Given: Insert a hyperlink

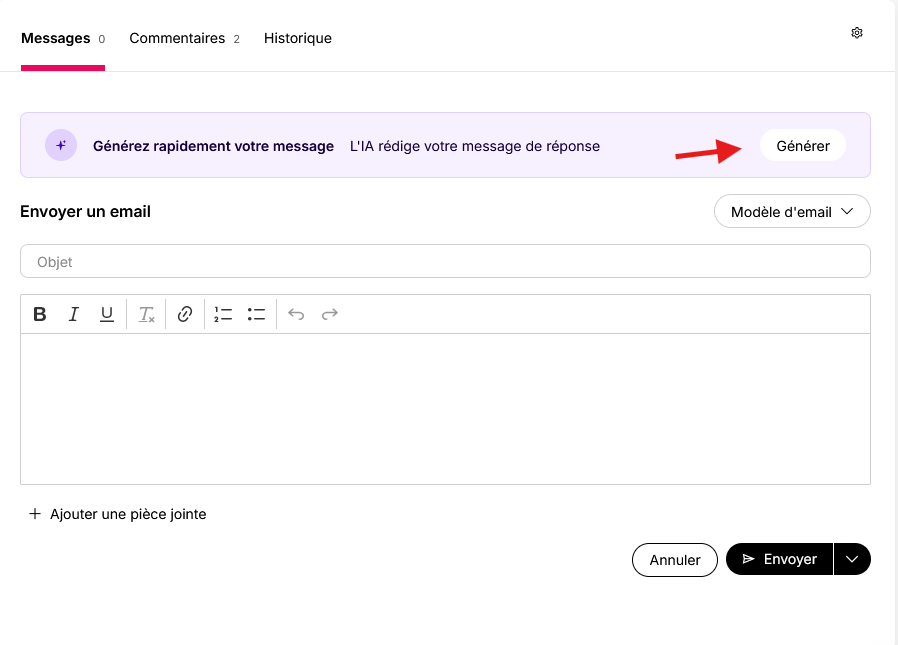Looking at the screenshot, I should pos(184,314).
